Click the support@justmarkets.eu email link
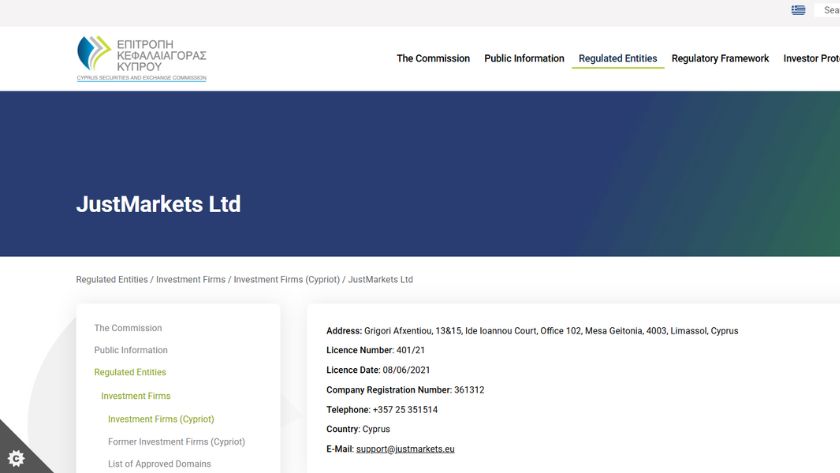Image resolution: width=840 pixels, height=473 pixels. pyautogui.click(x=405, y=450)
